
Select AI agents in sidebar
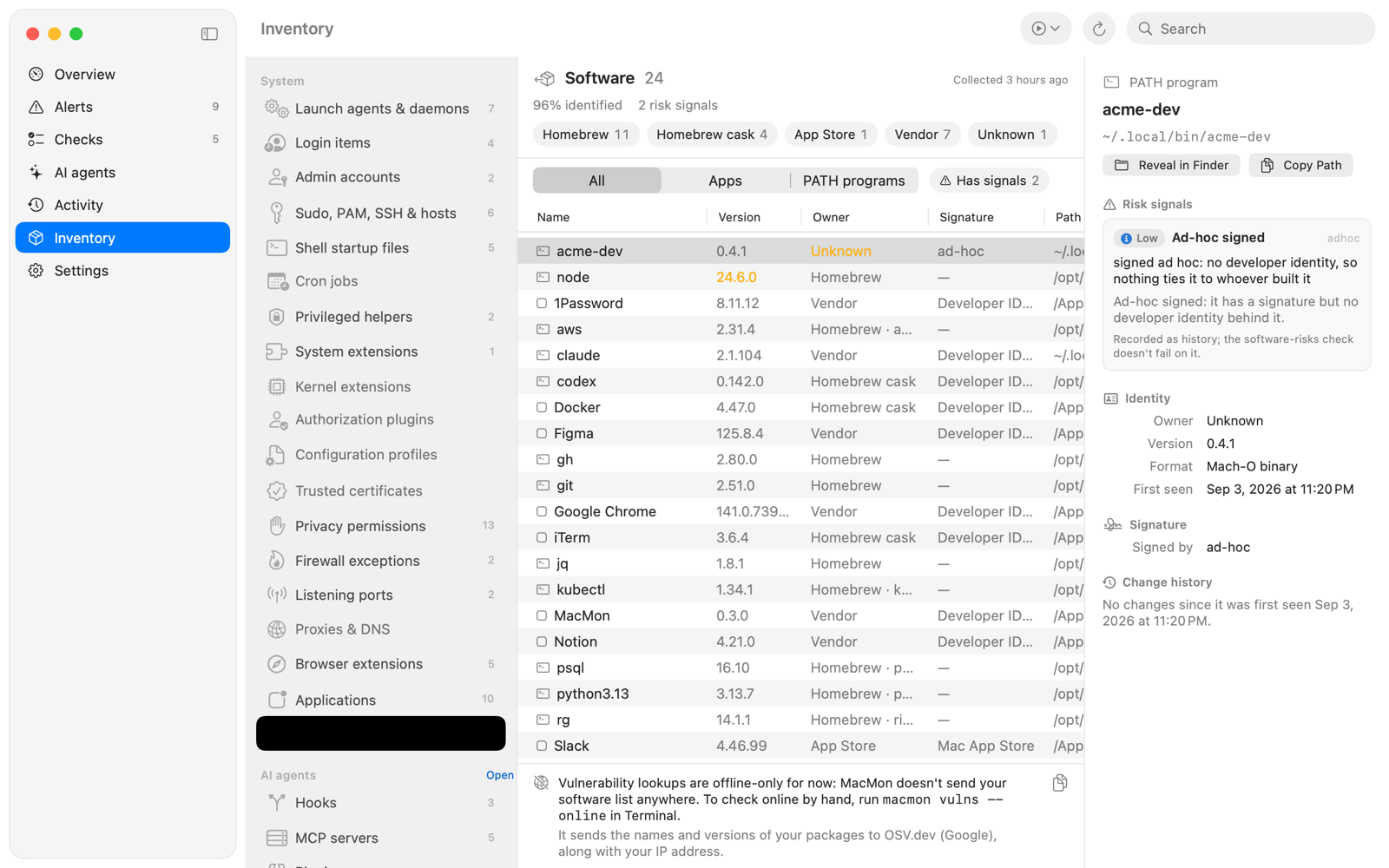click(x=122, y=173)
